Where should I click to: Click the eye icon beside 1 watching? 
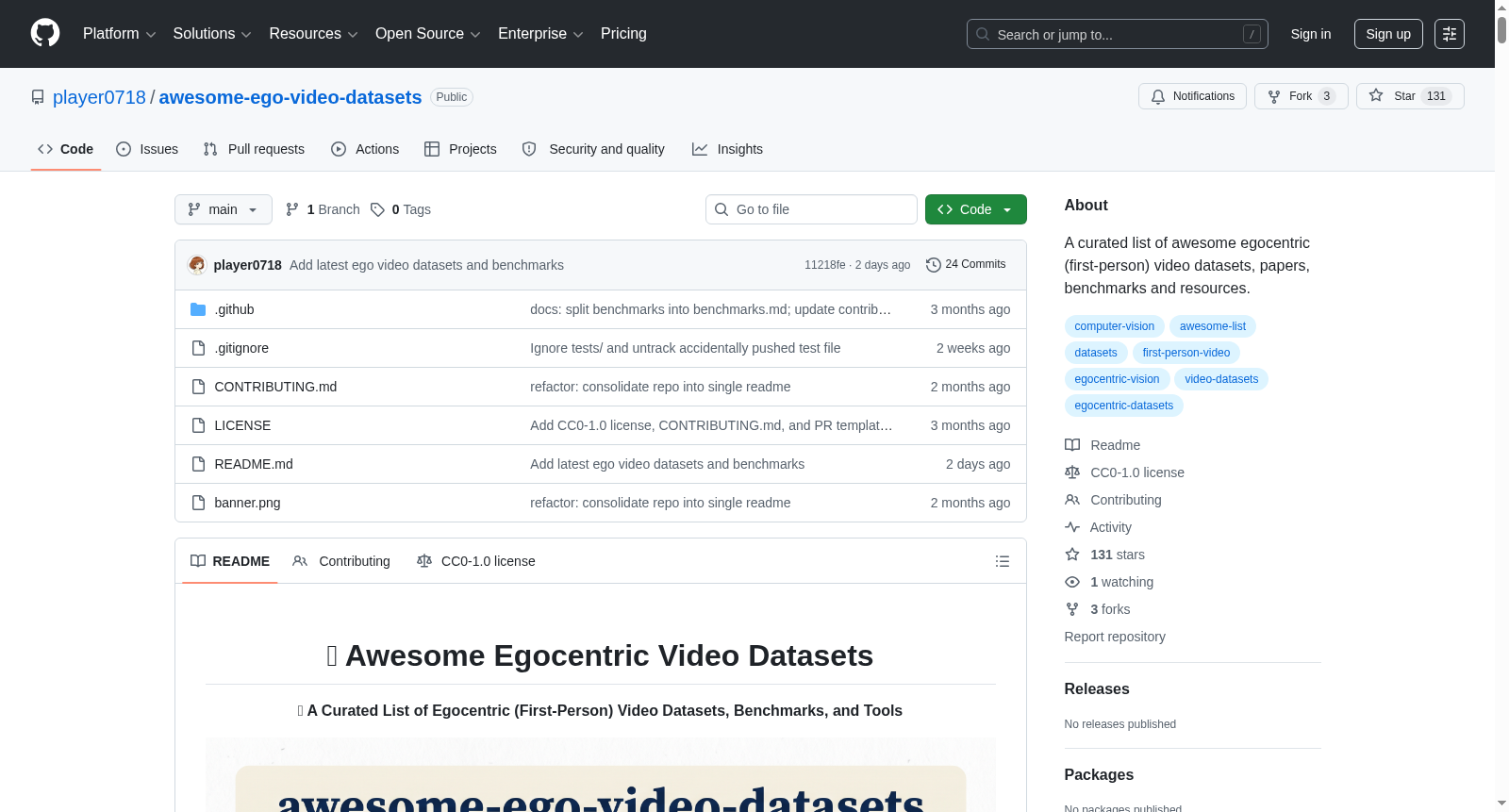1072,582
